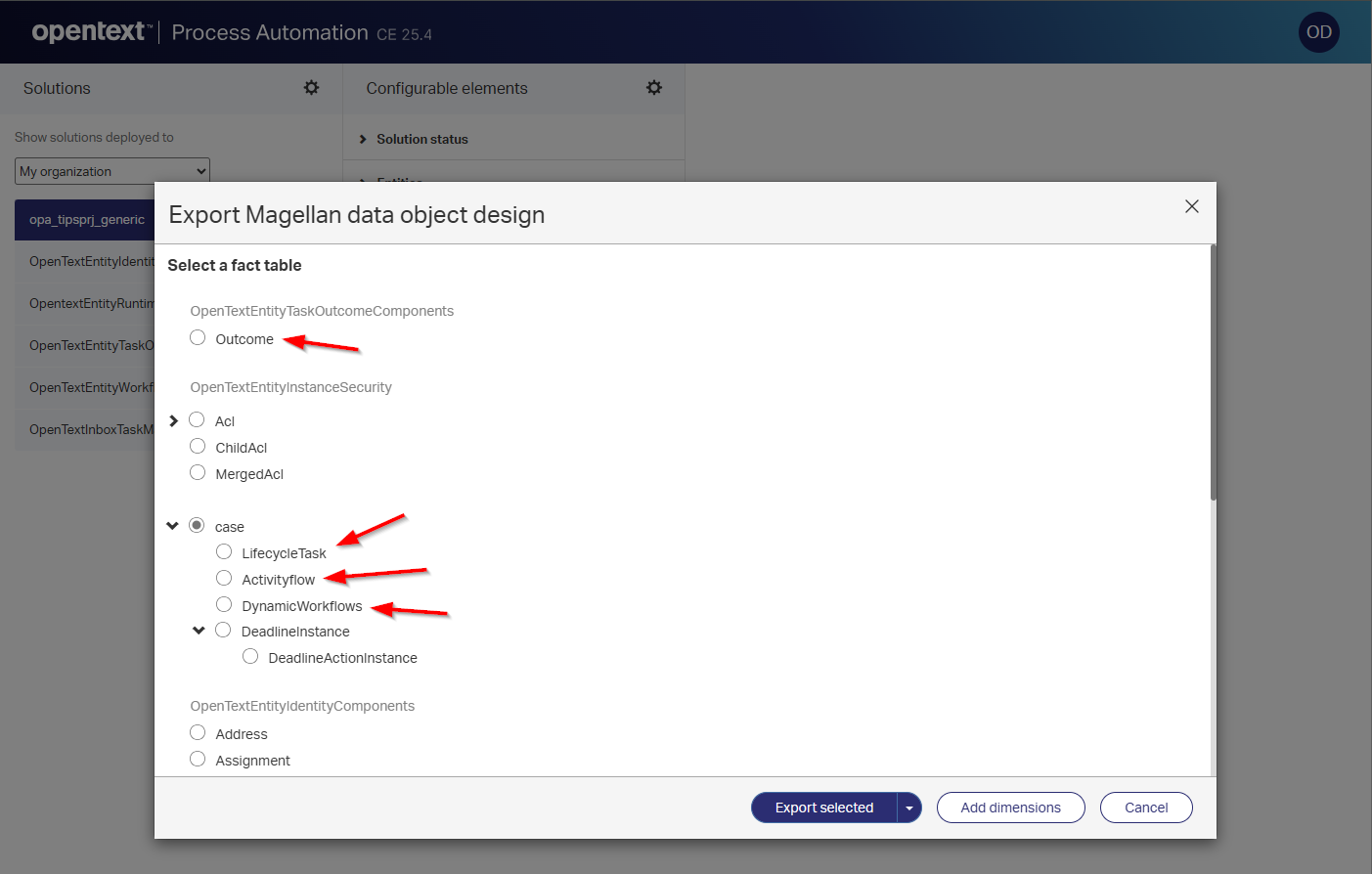Collapse the DeadlineInstance tree node
Image resolution: width=1372 pixels, height=874 pixels.
click(199, 631)
